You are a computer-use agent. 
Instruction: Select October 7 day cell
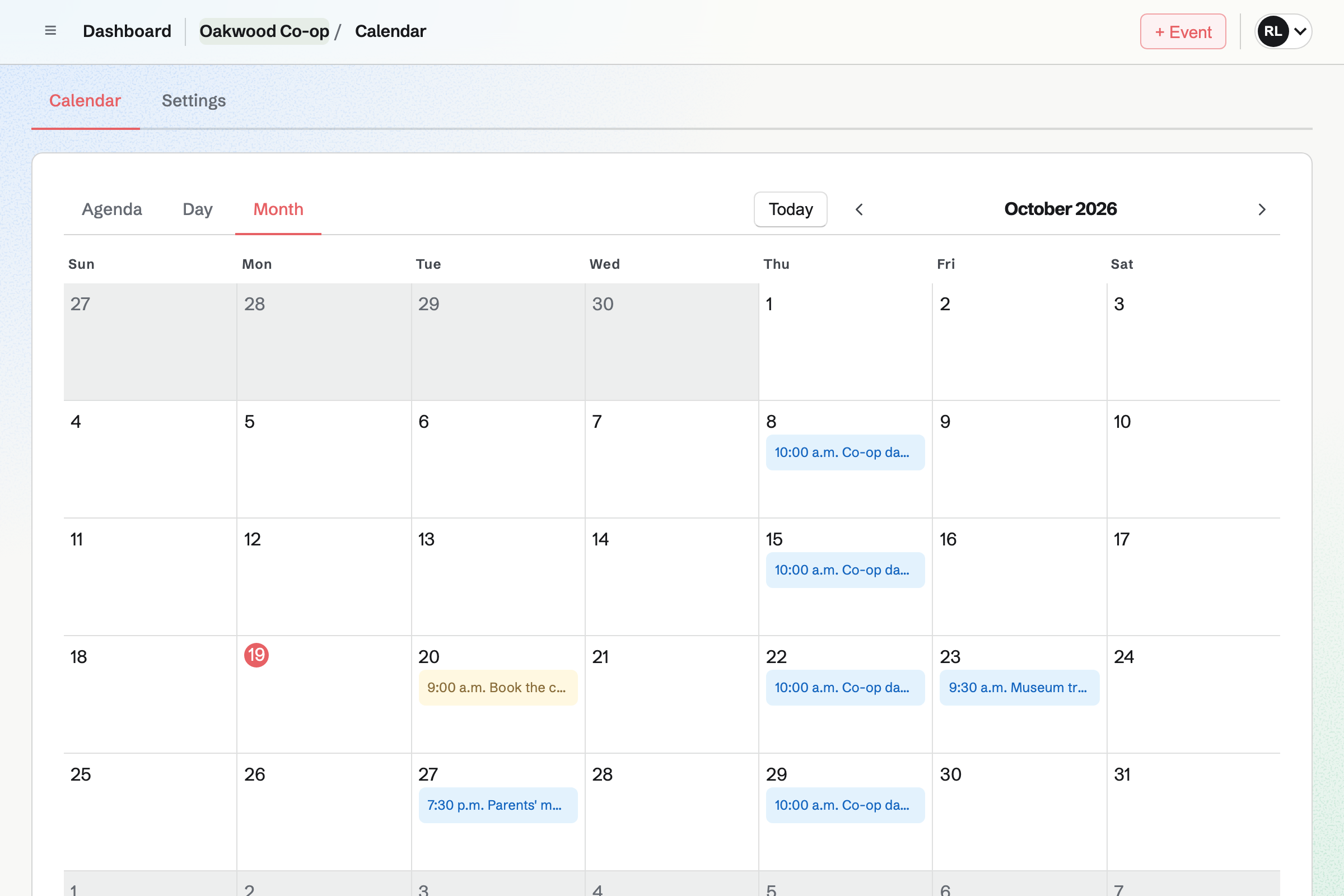671,459
